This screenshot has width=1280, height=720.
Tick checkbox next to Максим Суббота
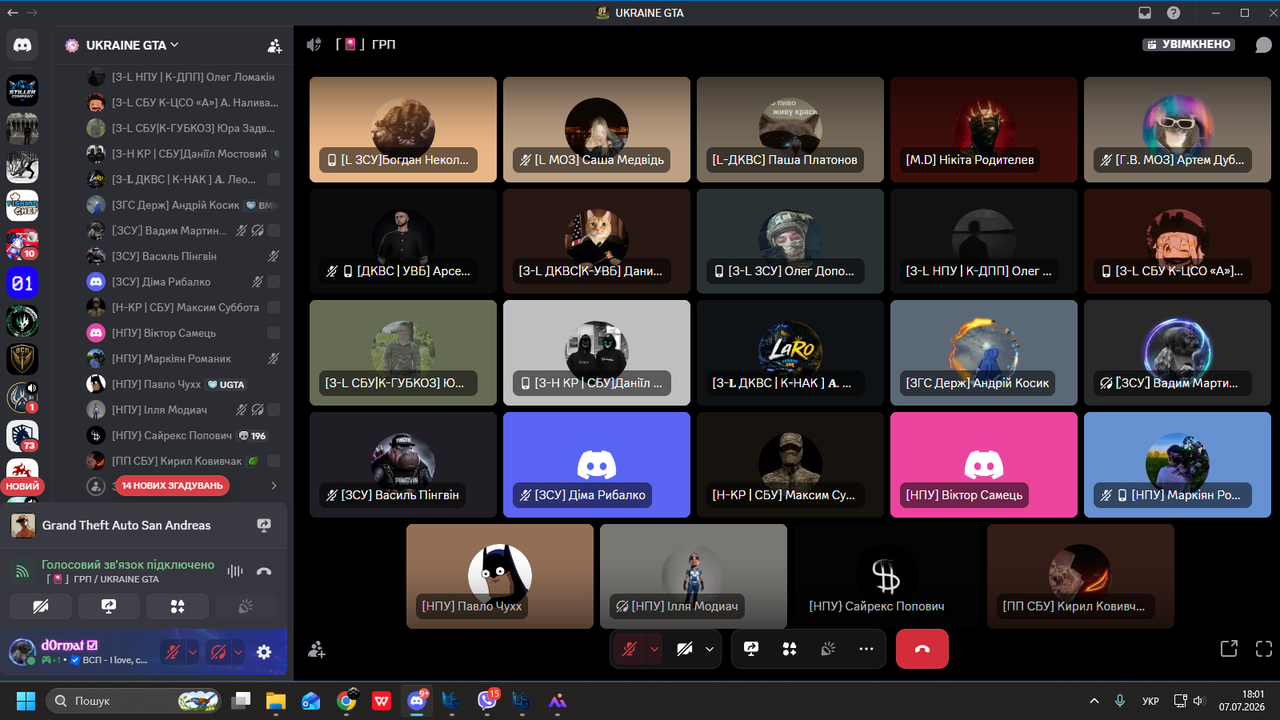(x=274, y=307)
